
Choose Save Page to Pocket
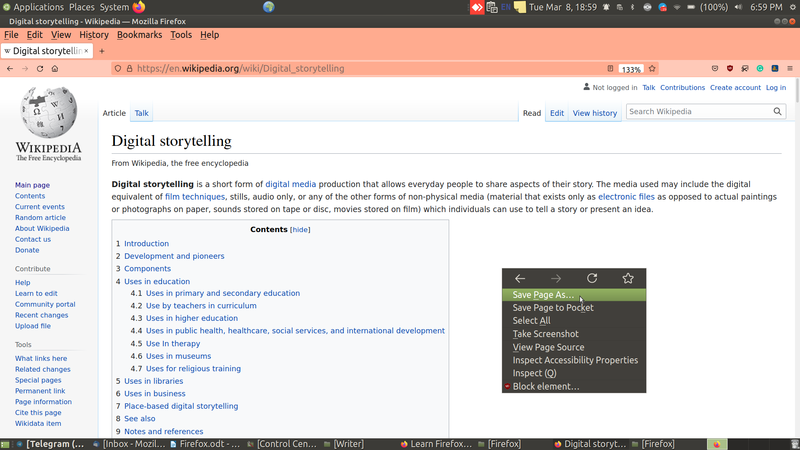[574, 308]
